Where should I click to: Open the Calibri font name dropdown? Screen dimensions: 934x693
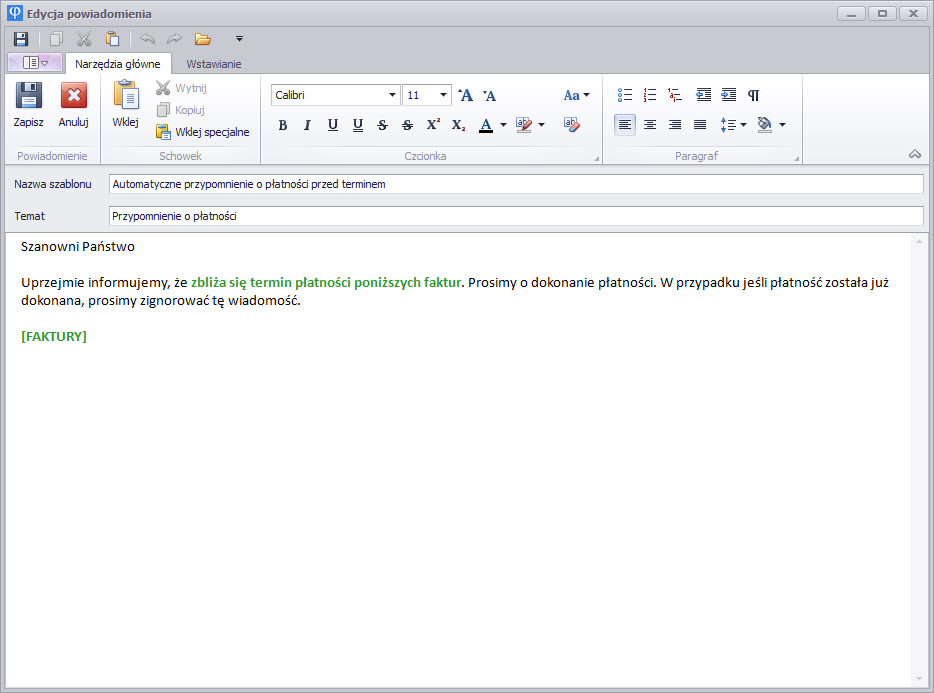392,95
